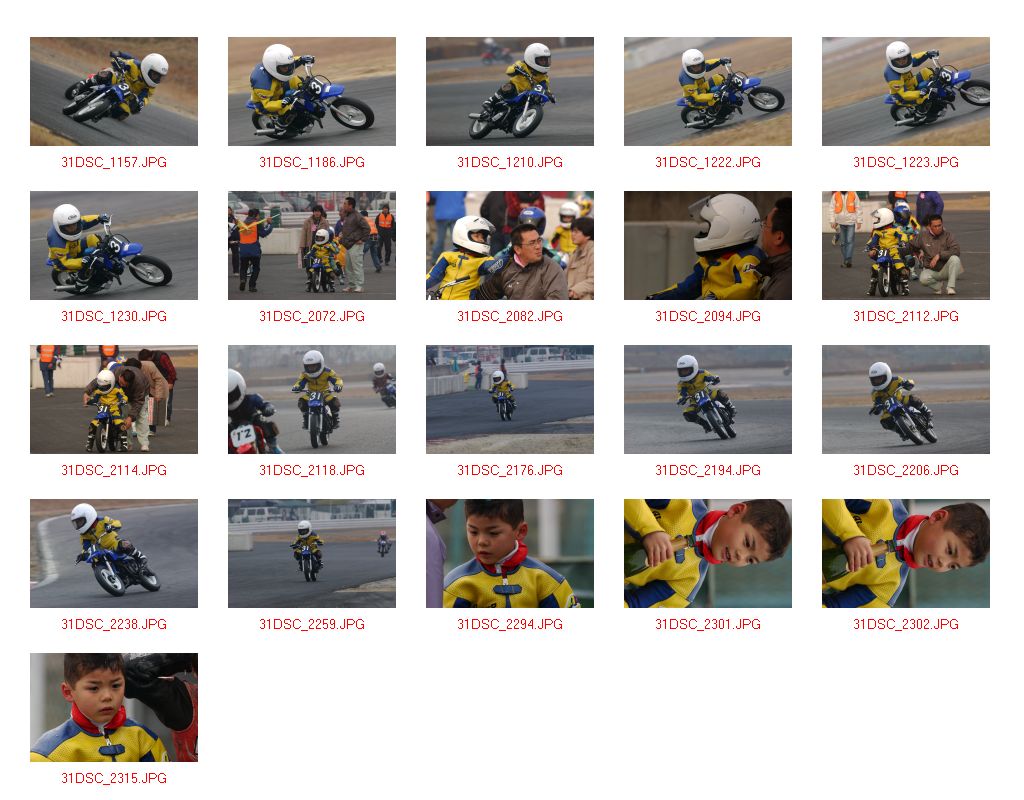Follow the 31DSC_2206.JPG caption link

coord(906,471)
